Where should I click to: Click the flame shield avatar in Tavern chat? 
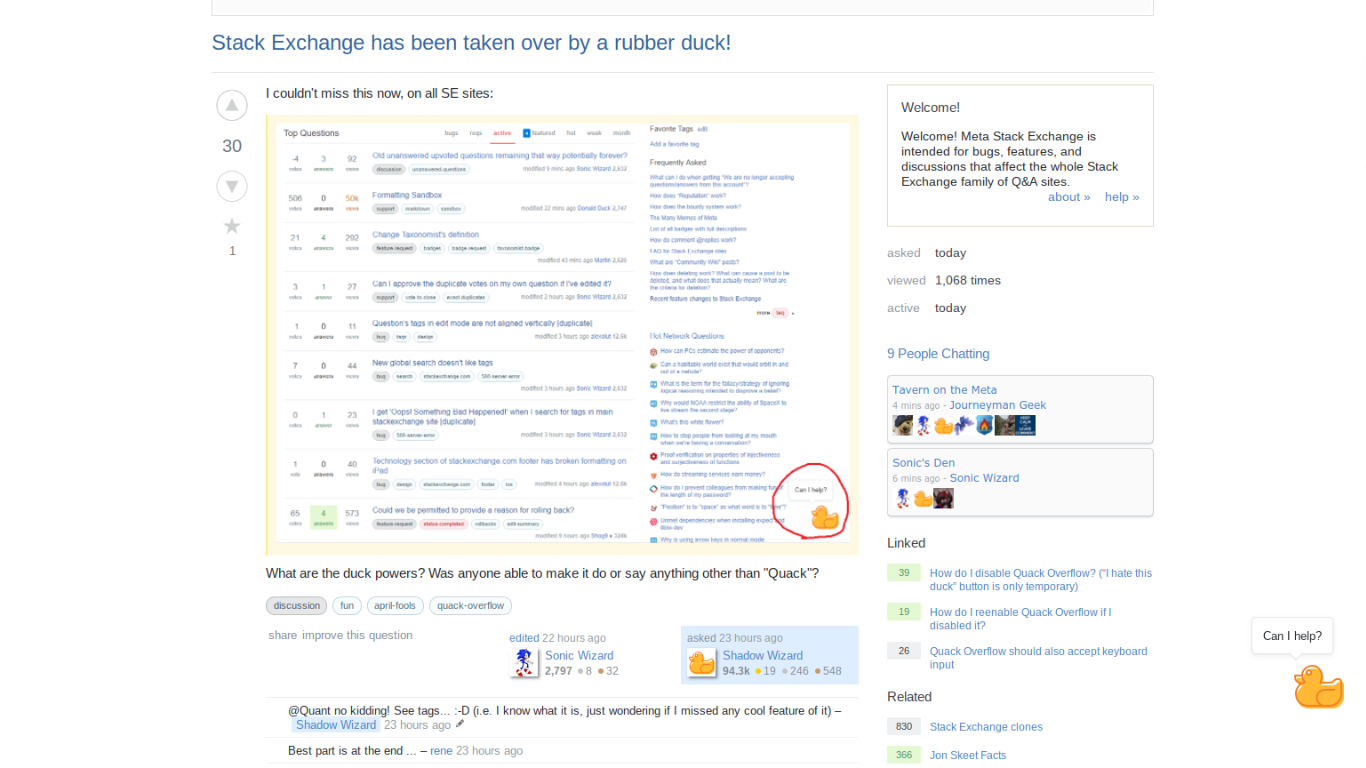[984, 425]
